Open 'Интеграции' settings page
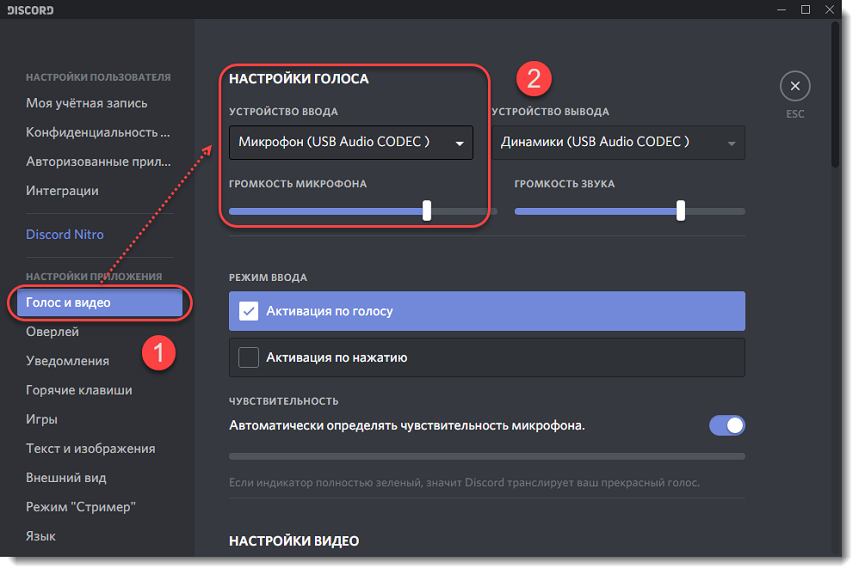This screenshot has width=859, height=574. click(x=62, y=191)
